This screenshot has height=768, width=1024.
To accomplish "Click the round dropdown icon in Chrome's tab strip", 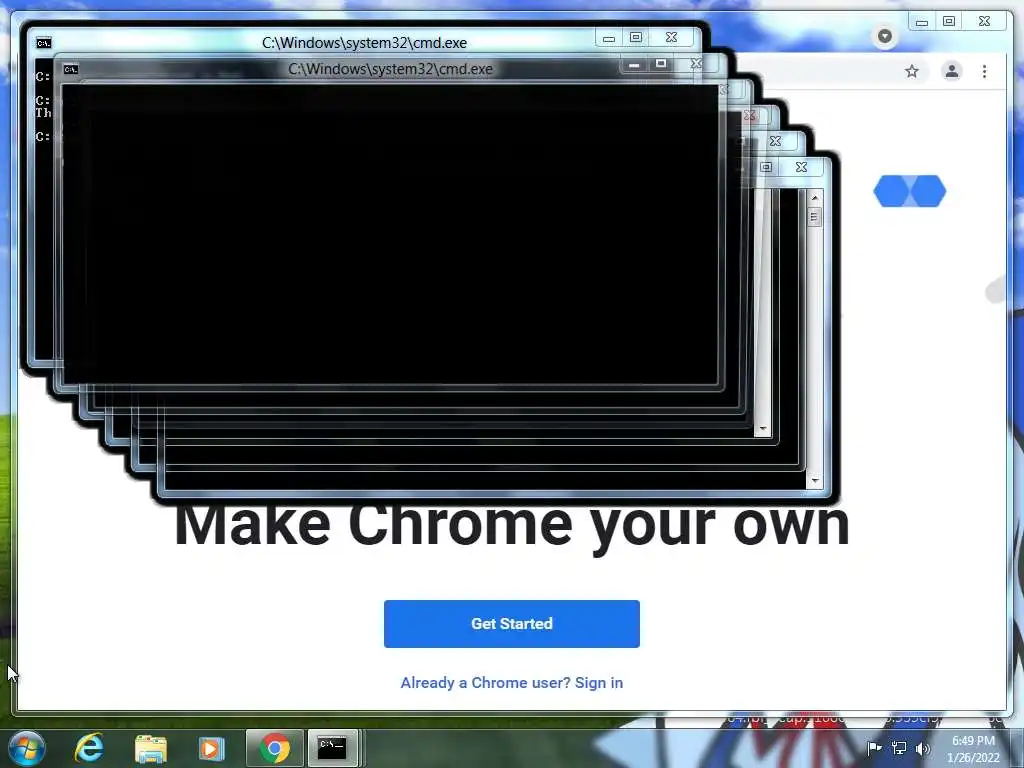I will coord(885,36).
